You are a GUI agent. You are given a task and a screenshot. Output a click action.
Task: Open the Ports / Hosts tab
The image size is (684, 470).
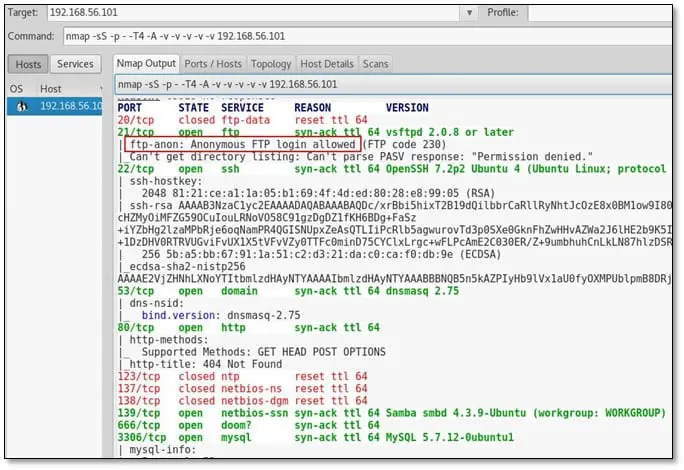pos(213,64)
